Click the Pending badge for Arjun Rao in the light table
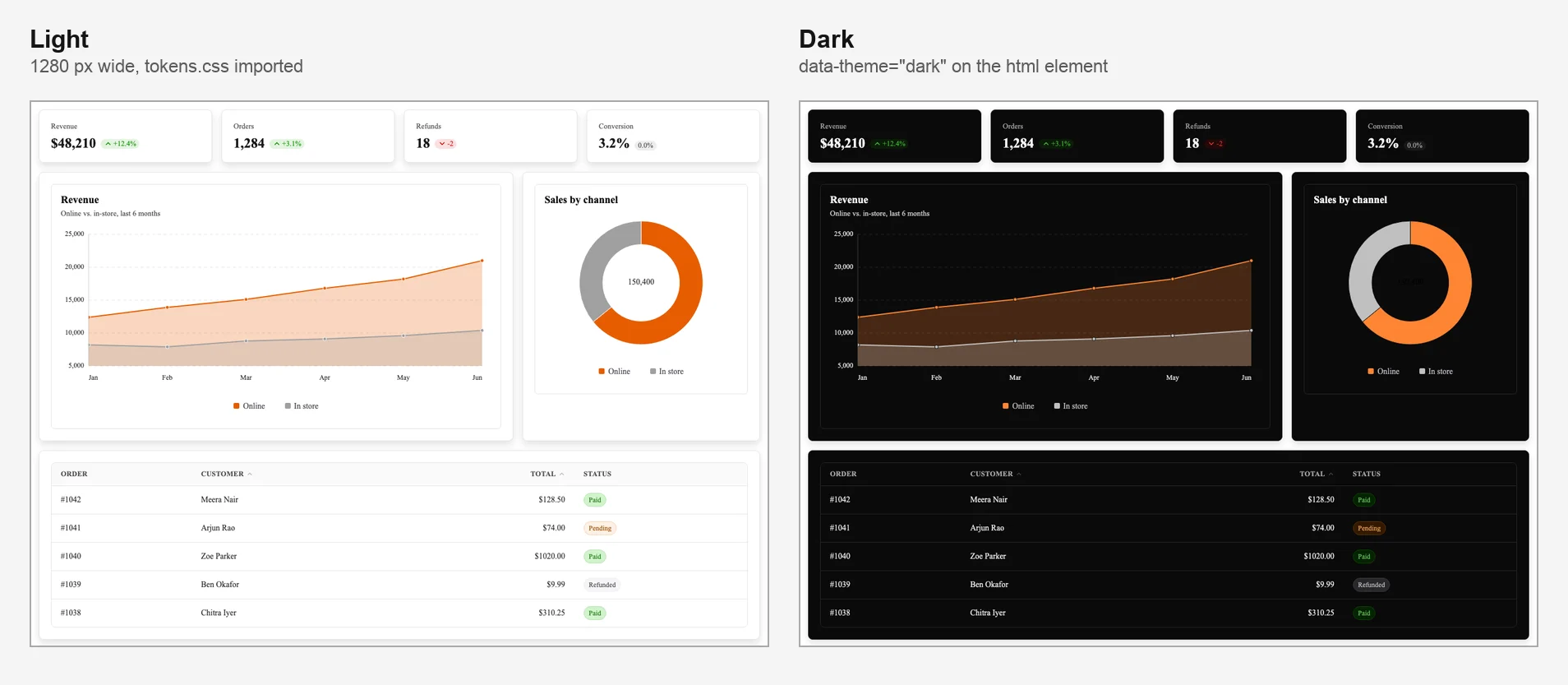The image size is (1568, 685). click(x=600, y=529)
